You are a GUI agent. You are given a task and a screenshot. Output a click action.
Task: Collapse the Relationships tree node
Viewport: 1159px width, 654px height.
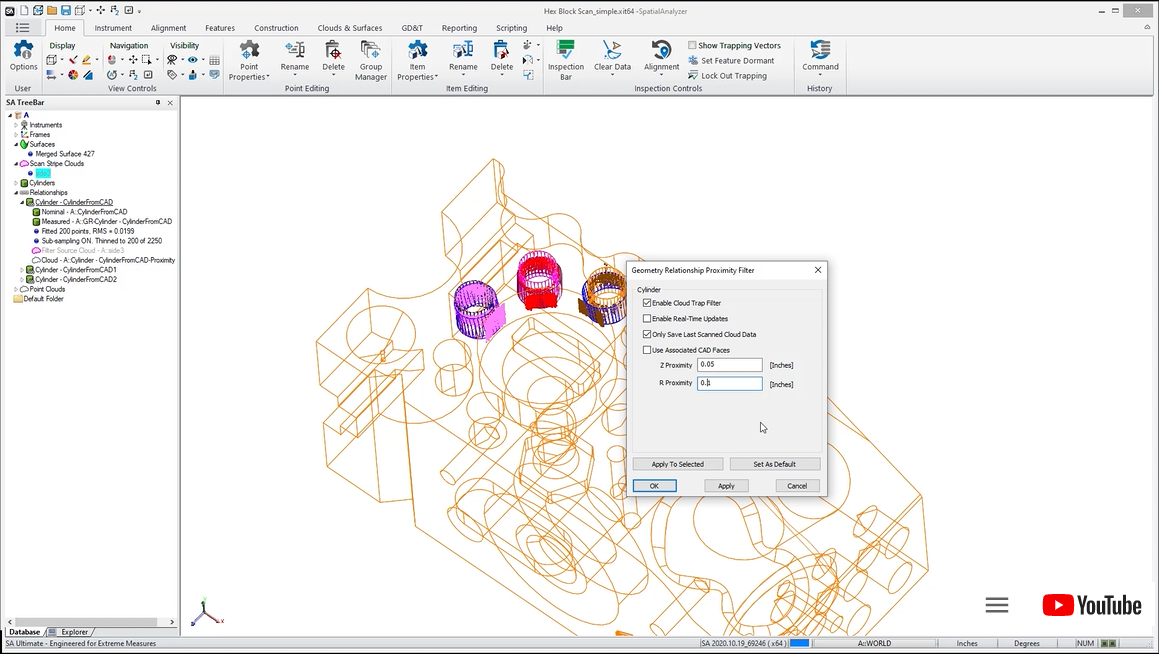[16, 192]
